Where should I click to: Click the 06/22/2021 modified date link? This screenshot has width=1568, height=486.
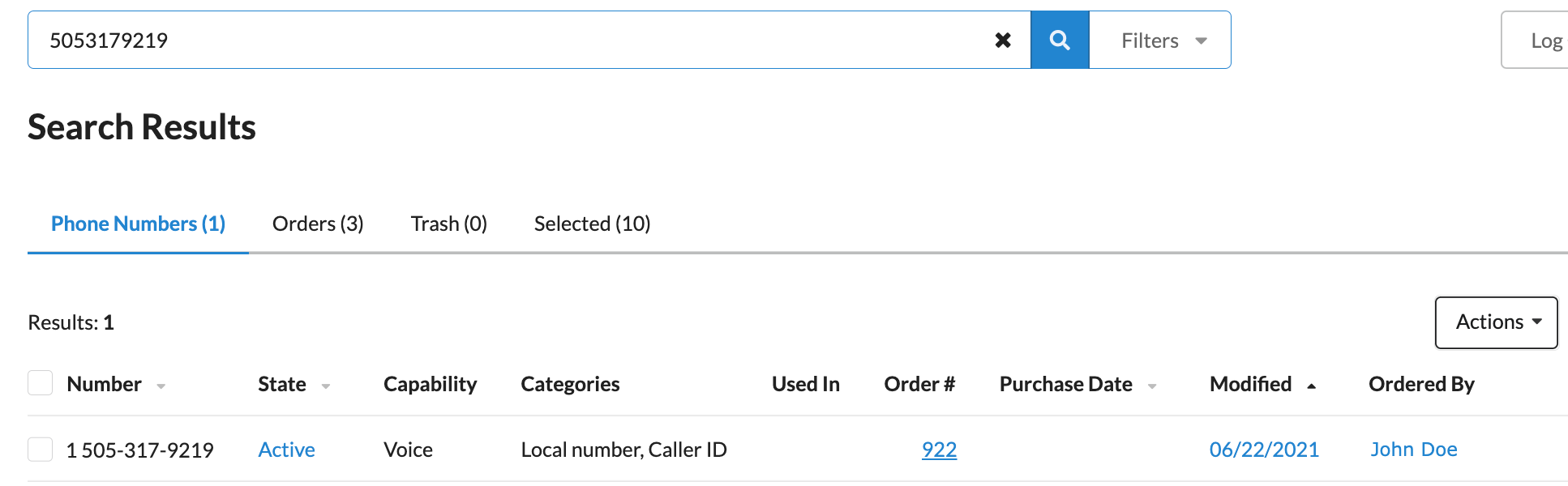[x=1264, y=450]
